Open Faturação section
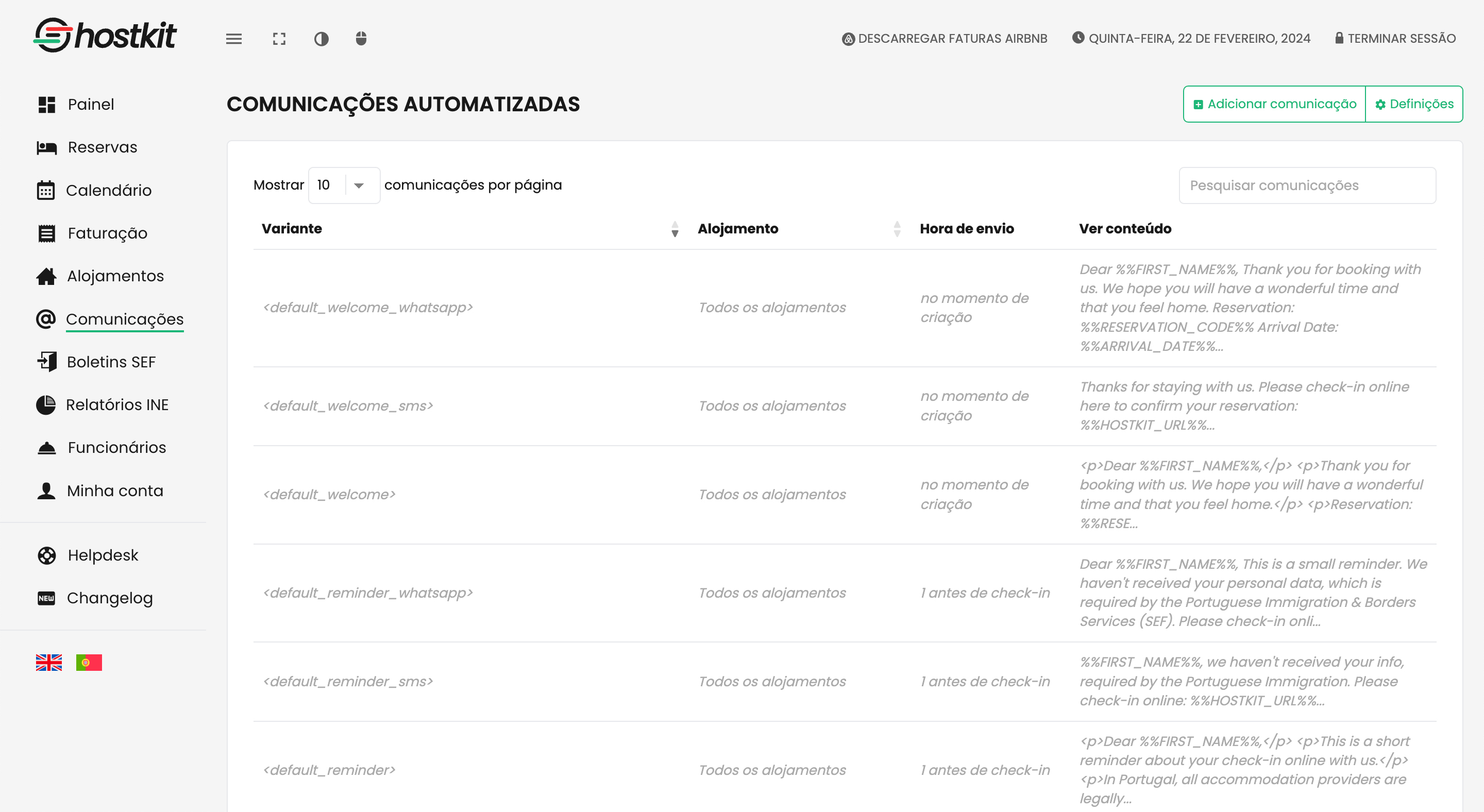 pos(108,233)
